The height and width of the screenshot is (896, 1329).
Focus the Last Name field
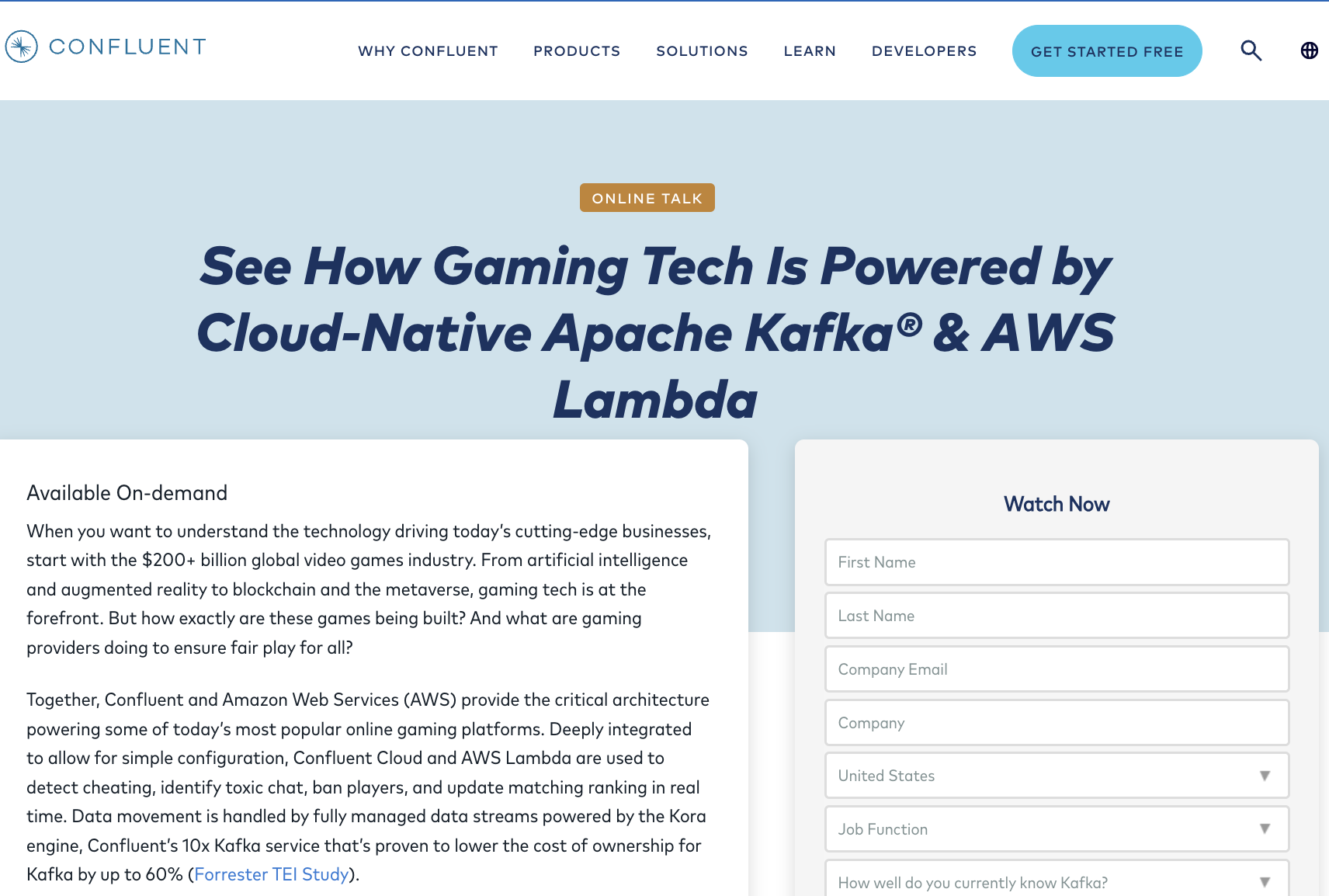[1057, 616]
